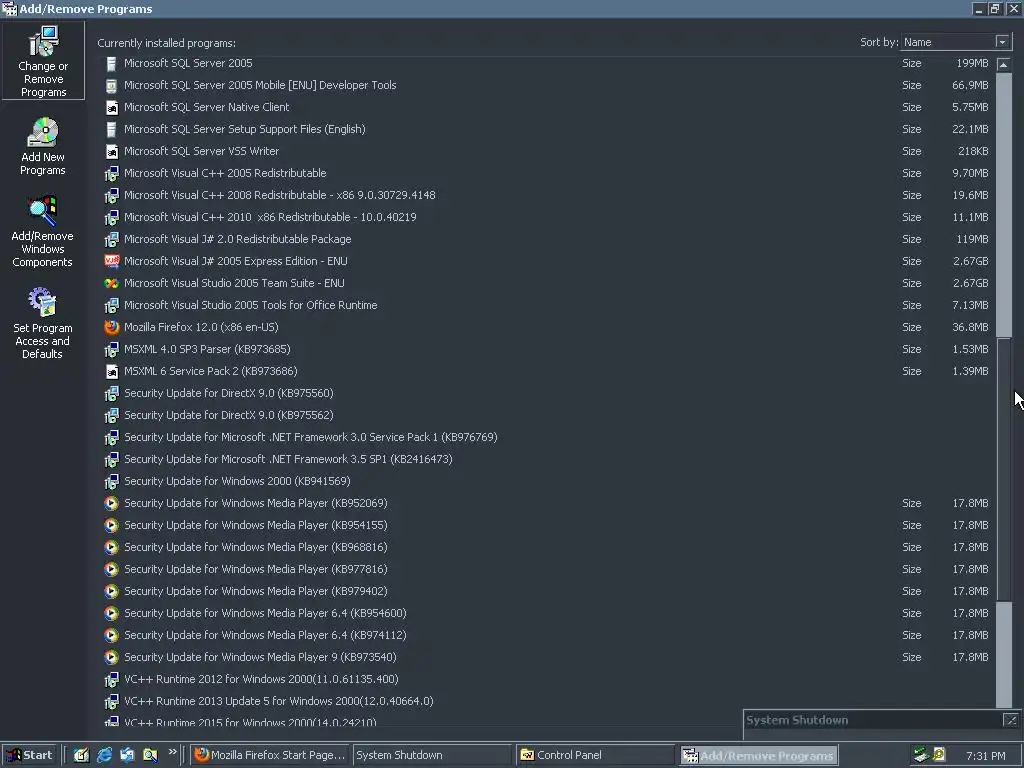Screen dimensions: 1024x768
Task: Click the fourth quick launch search icon
Action: [150, 755]
